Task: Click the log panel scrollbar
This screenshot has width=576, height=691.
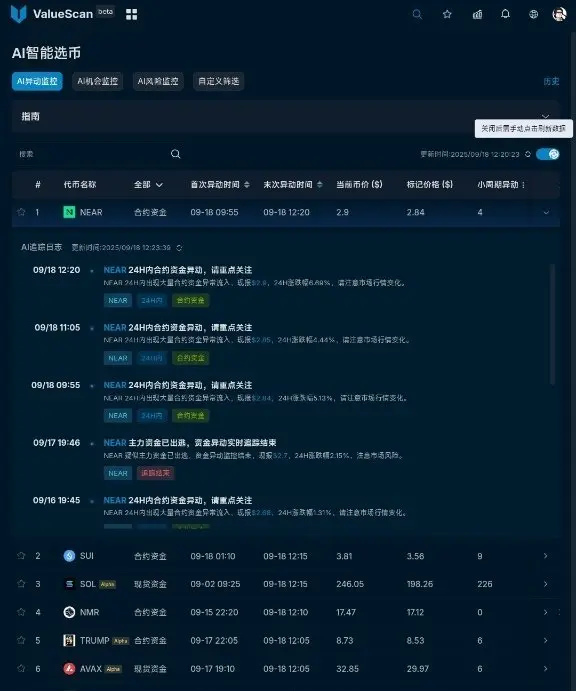Action: coord(552,325)
